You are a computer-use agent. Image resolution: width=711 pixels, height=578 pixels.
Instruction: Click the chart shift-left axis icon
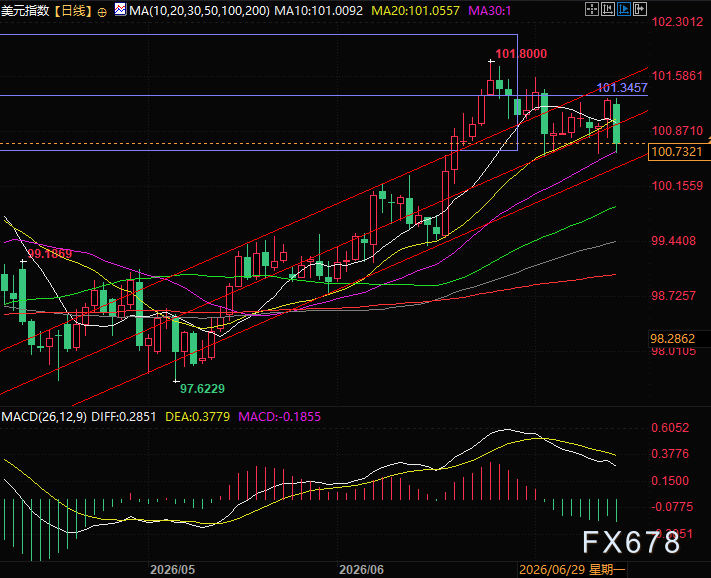pos(608,9)
